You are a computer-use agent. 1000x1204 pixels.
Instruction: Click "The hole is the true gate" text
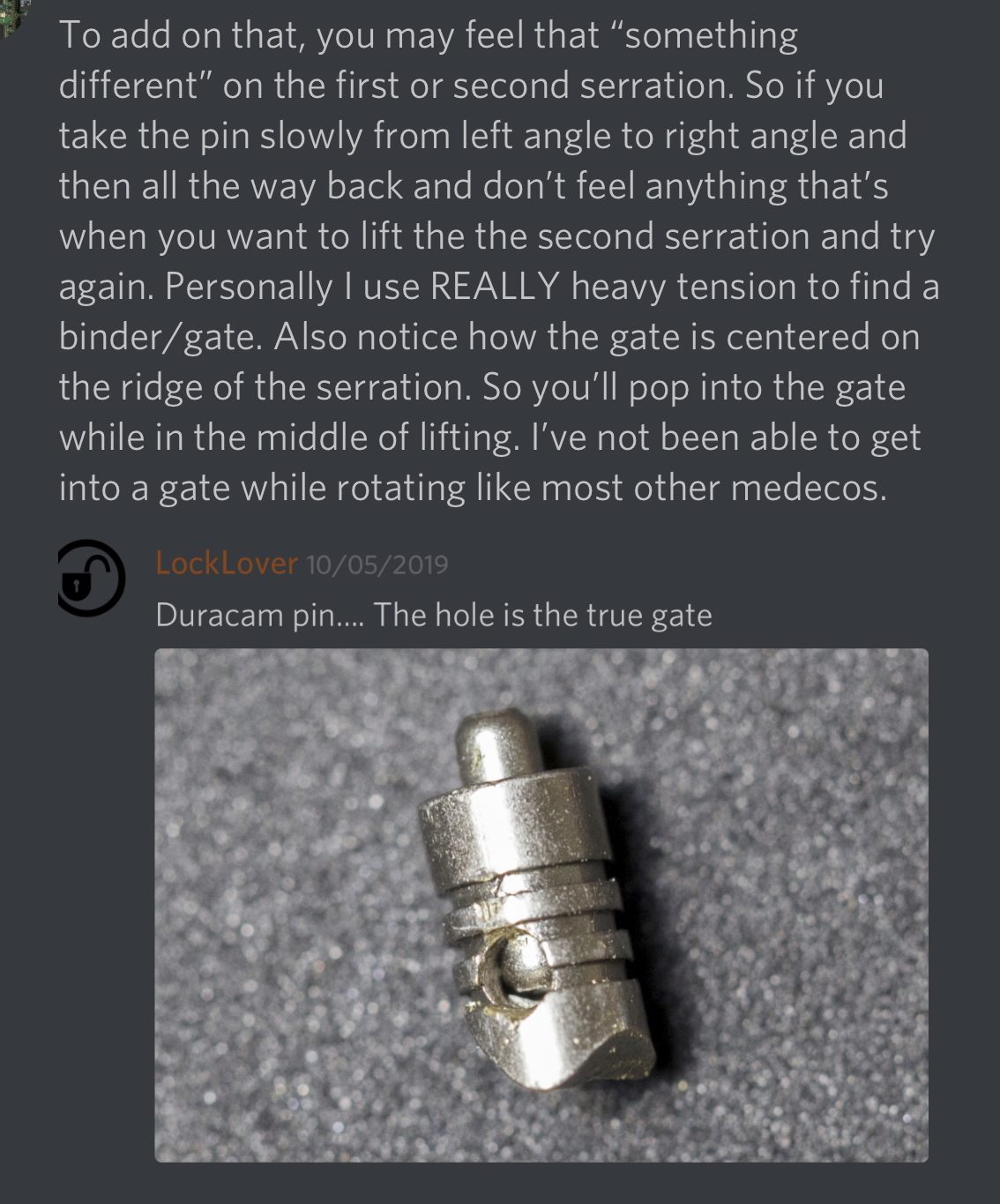point(542,615)
